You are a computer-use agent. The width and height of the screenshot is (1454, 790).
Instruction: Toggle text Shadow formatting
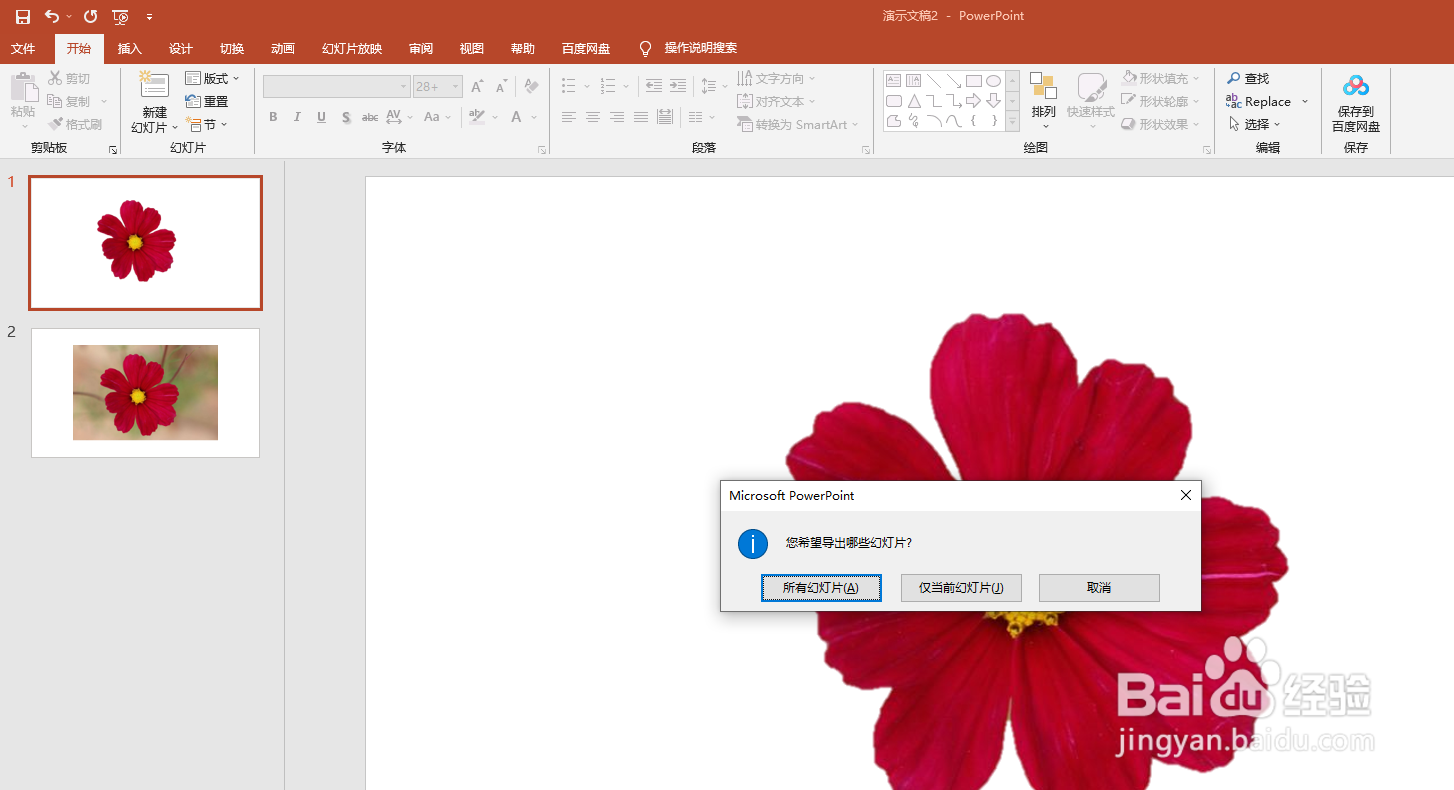(x=346, y=117)
